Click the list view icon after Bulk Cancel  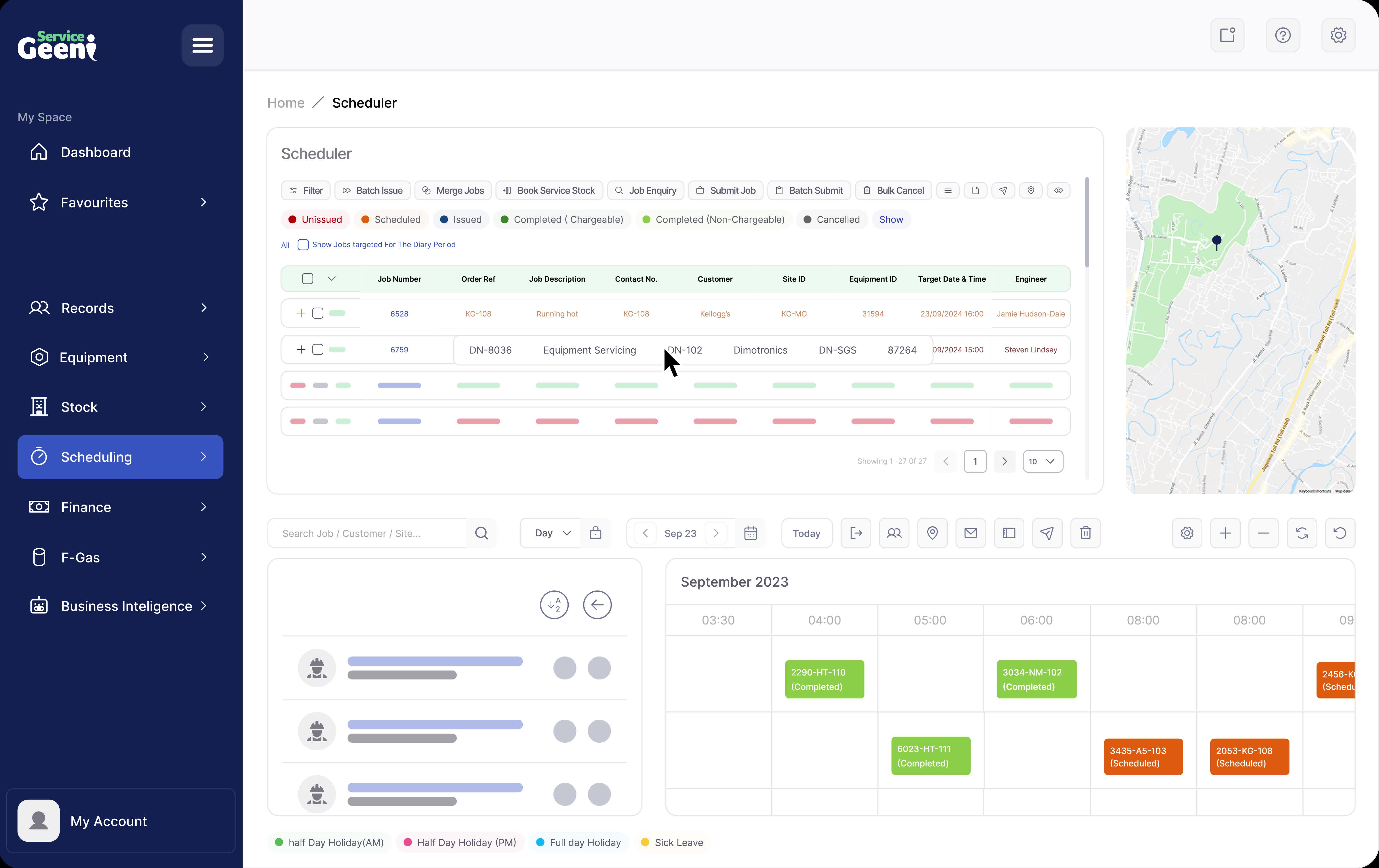point(948,191)
